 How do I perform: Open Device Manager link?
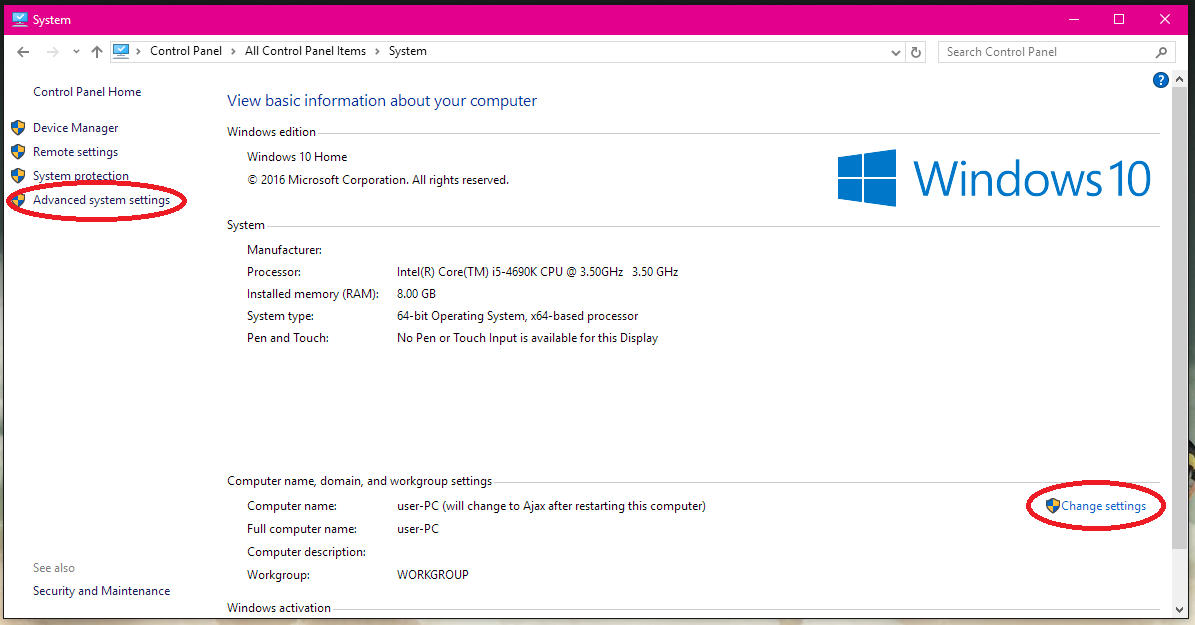75,128
